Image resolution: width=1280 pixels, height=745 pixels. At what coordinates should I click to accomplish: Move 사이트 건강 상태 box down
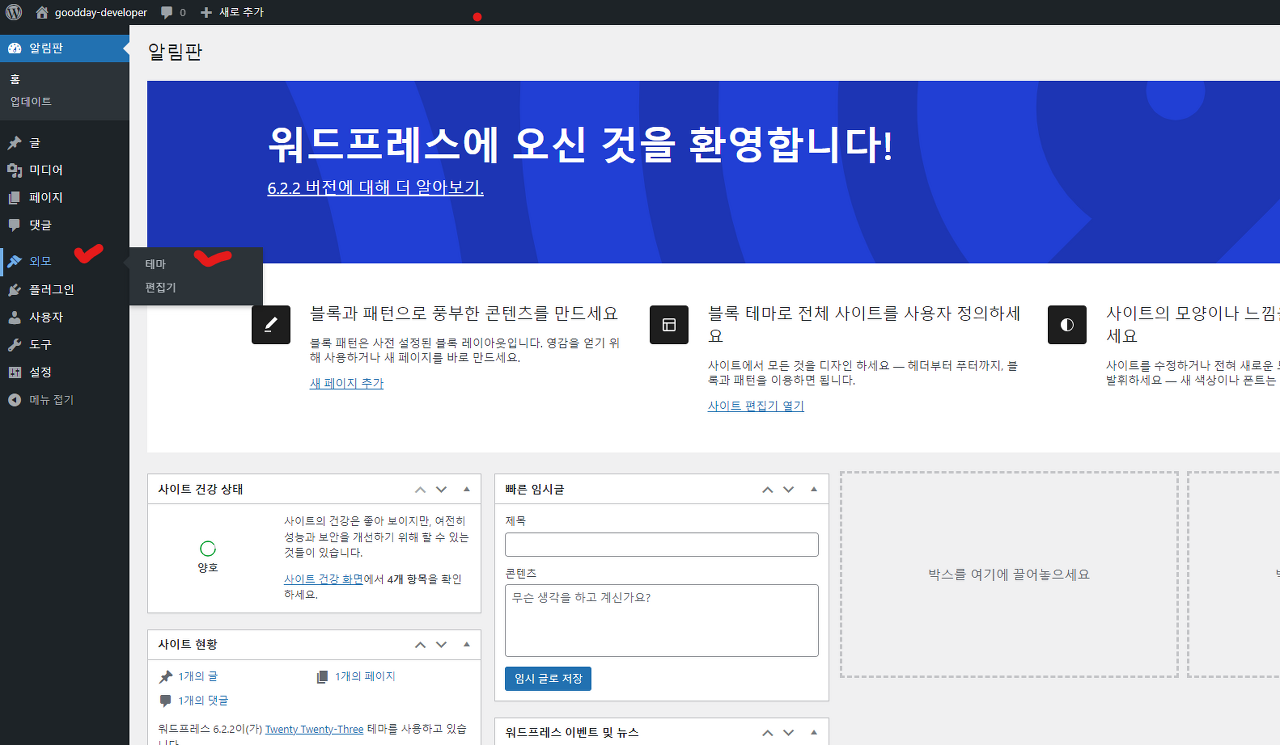[441, 489]
